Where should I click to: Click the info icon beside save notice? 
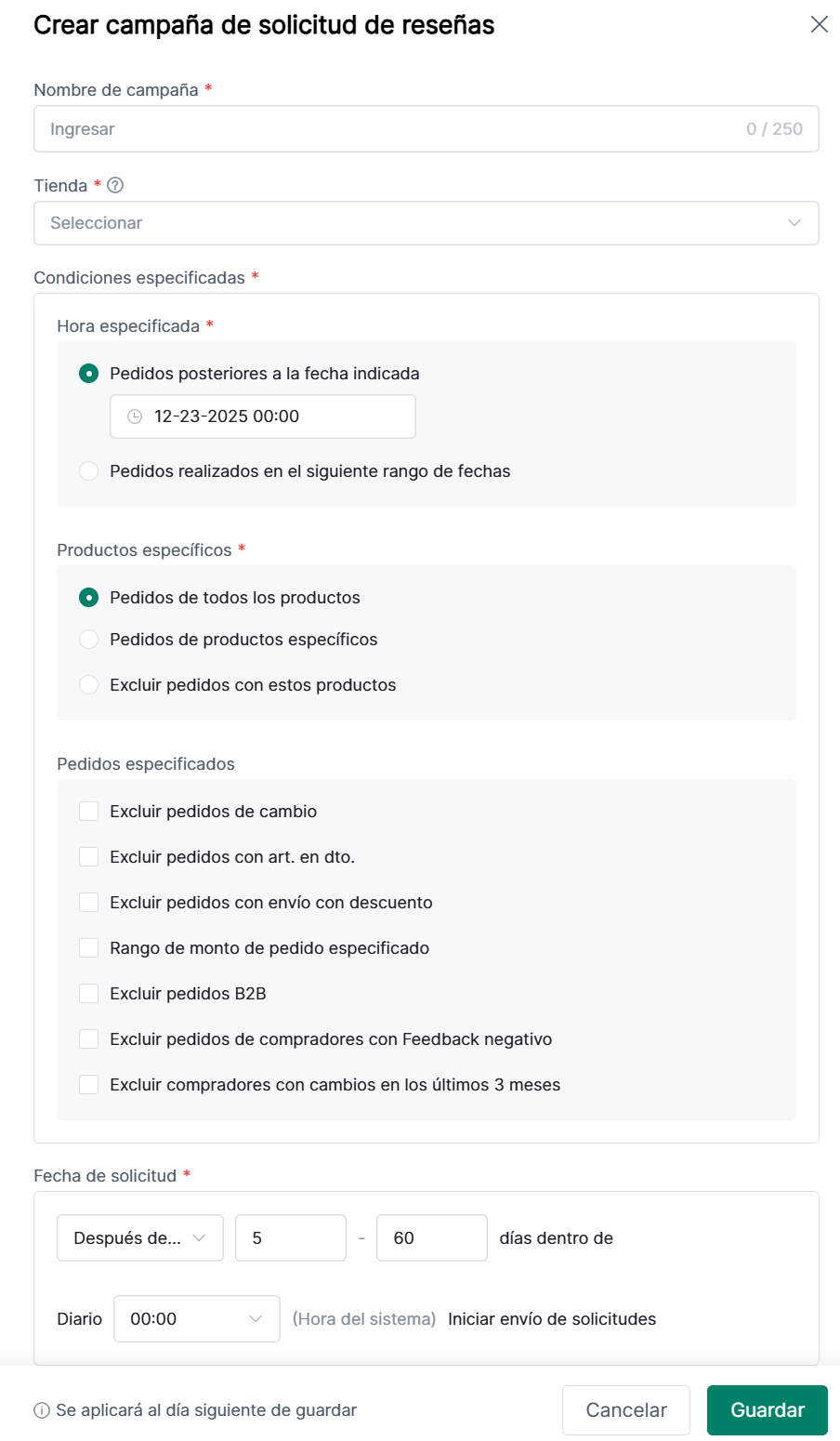[42, 1410]
